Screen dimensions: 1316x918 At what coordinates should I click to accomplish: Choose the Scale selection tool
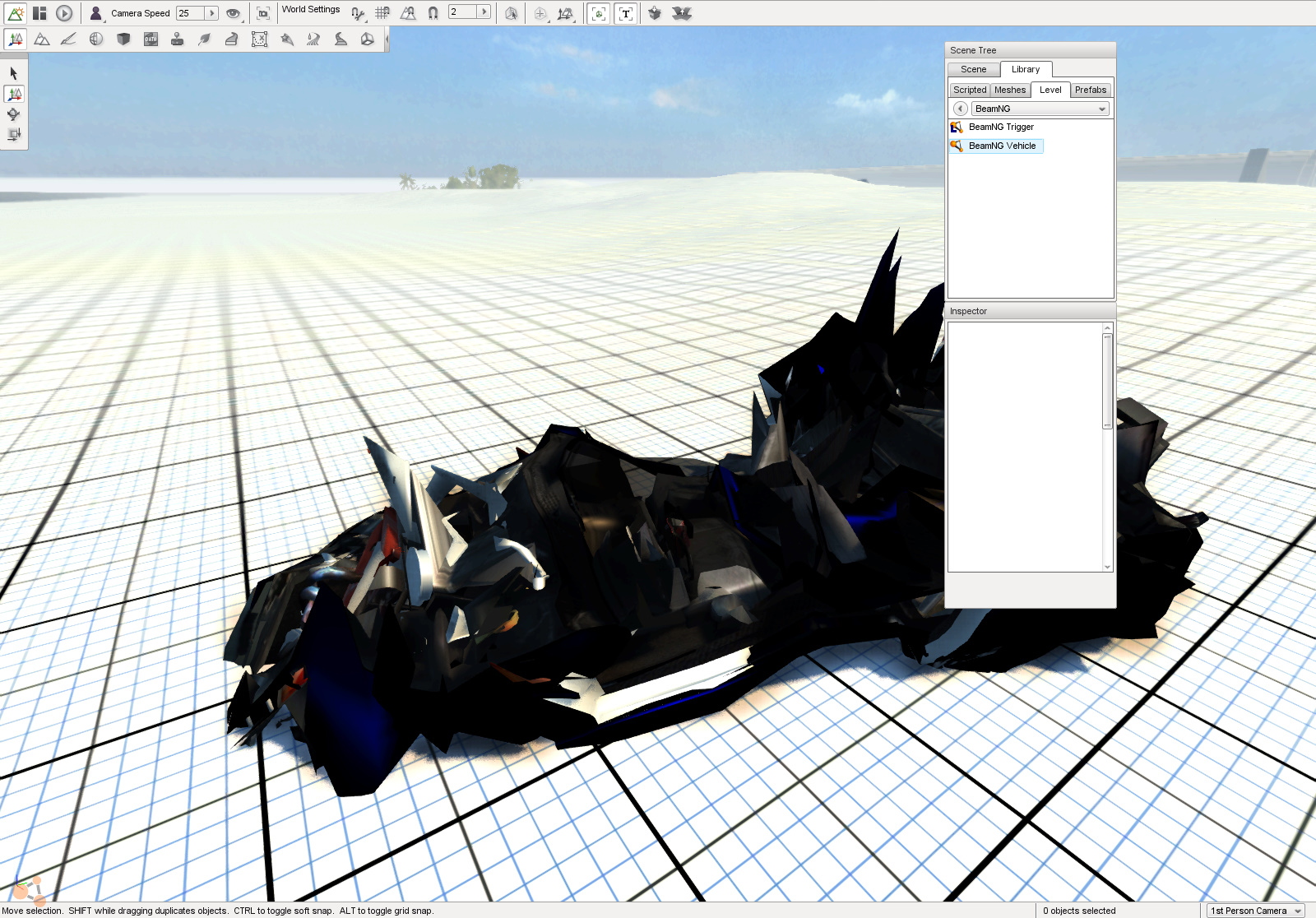tap(14, 134)
